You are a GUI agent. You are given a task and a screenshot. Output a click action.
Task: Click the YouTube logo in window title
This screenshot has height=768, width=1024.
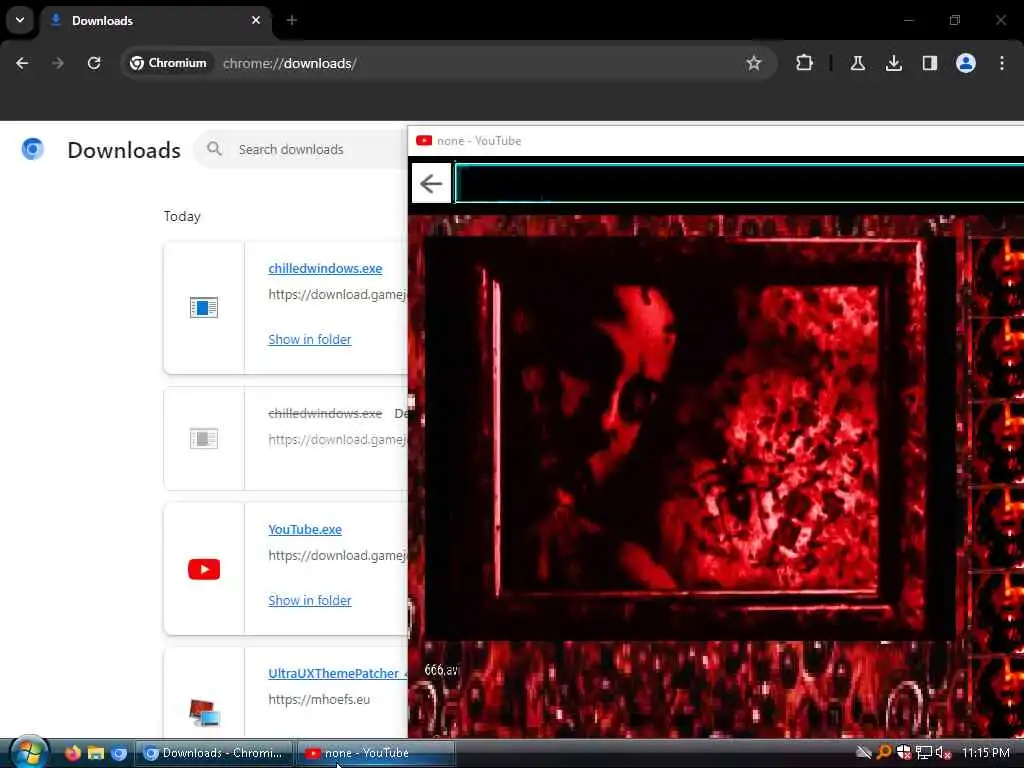pos(424,140)
